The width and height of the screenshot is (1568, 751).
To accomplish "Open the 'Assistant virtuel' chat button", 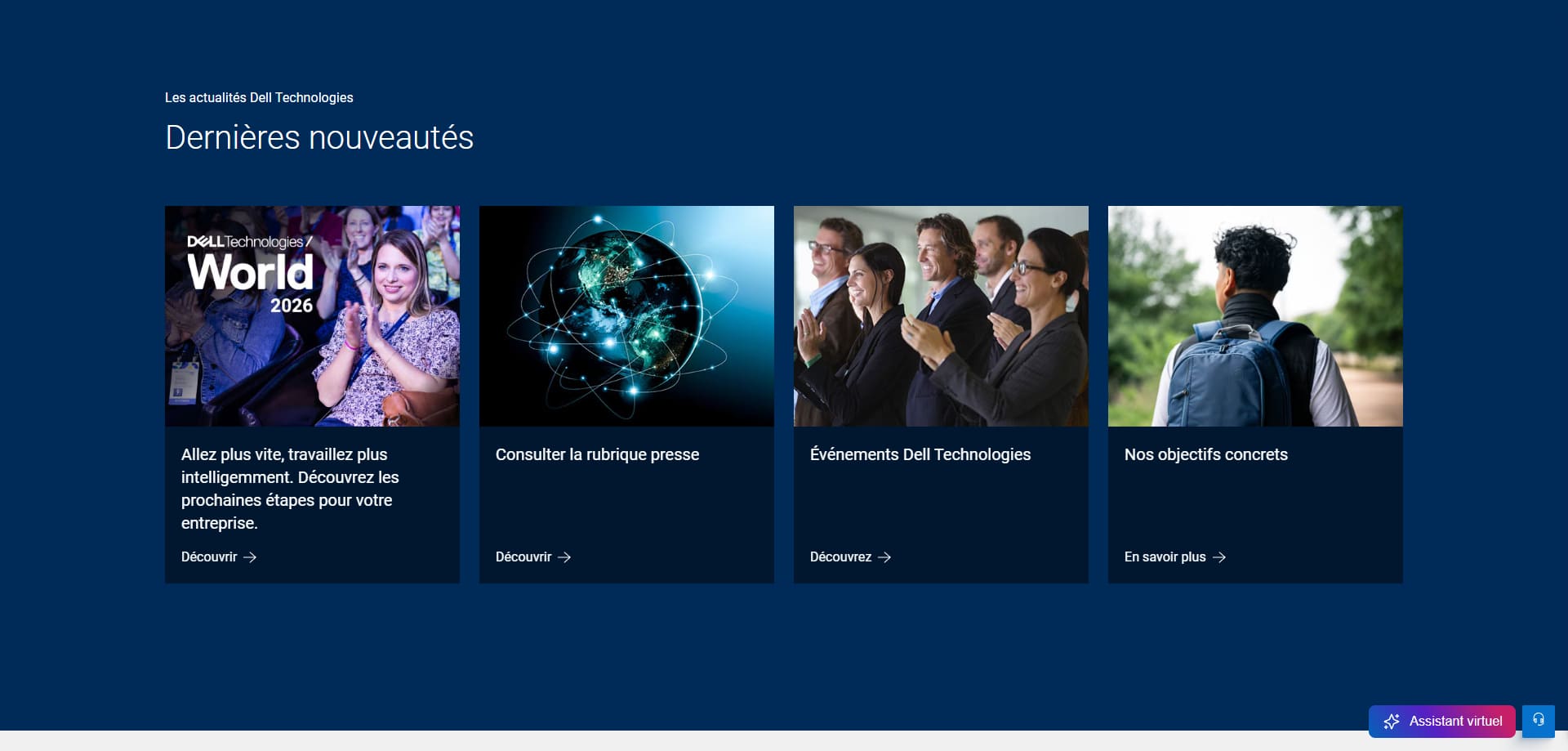I will [x=1442, y=721].
